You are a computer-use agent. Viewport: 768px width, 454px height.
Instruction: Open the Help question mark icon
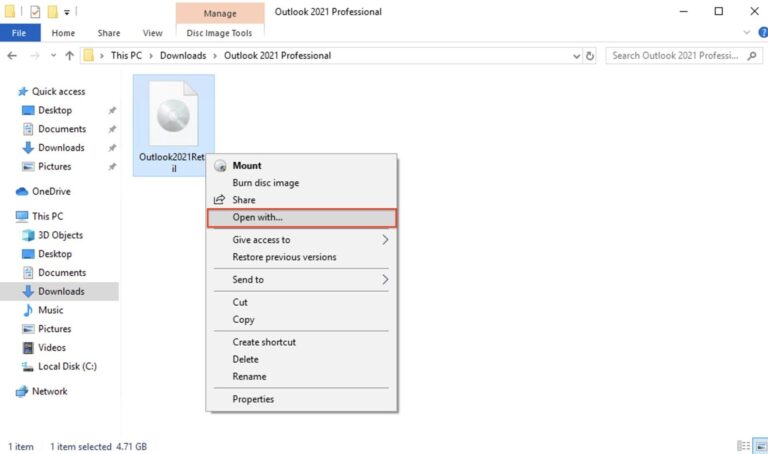click(x=763, y=32)
